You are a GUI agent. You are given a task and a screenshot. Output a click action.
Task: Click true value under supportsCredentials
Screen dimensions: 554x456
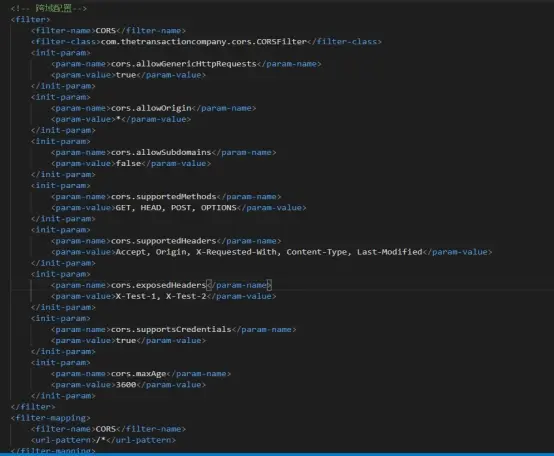tap(126, 340)
